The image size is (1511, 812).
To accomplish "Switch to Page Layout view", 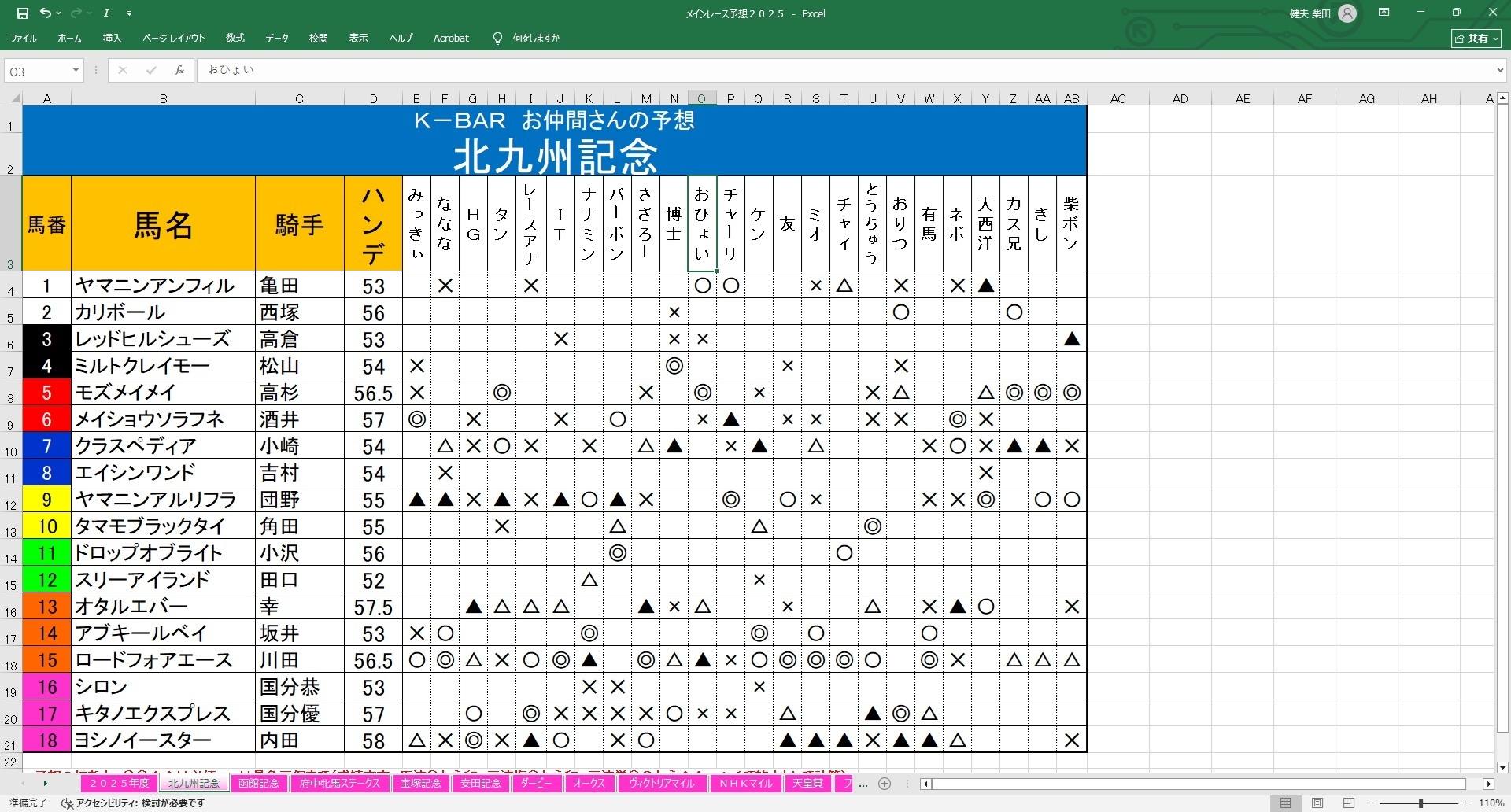I will [x=1317, y=803].
